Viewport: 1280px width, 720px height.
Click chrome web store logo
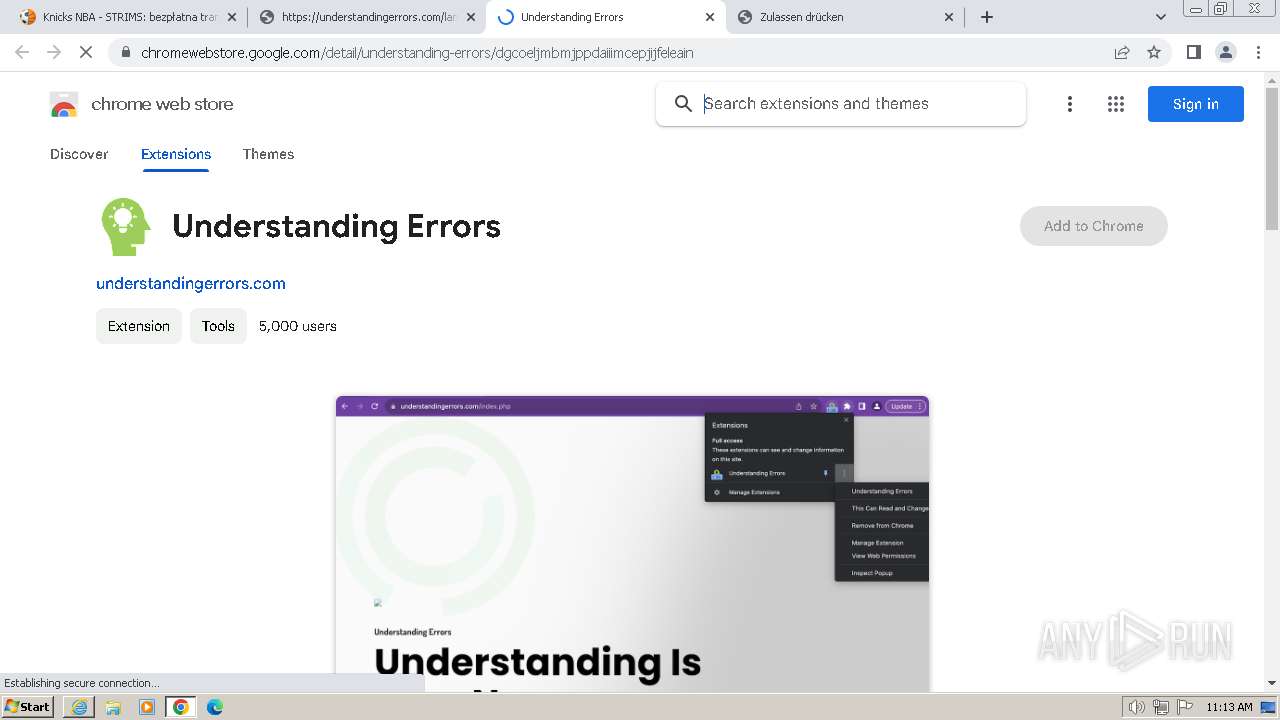[142, 104]
